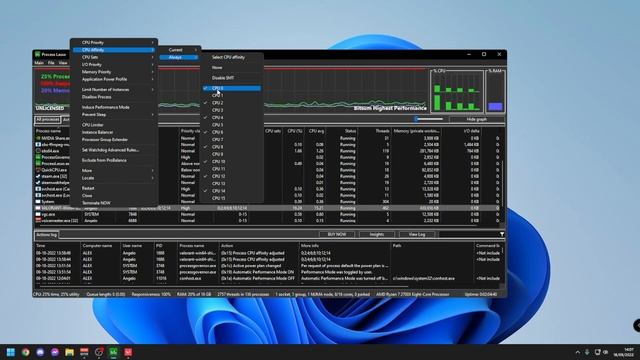Show hidden tray icons chevron

(x=578, y=352)
